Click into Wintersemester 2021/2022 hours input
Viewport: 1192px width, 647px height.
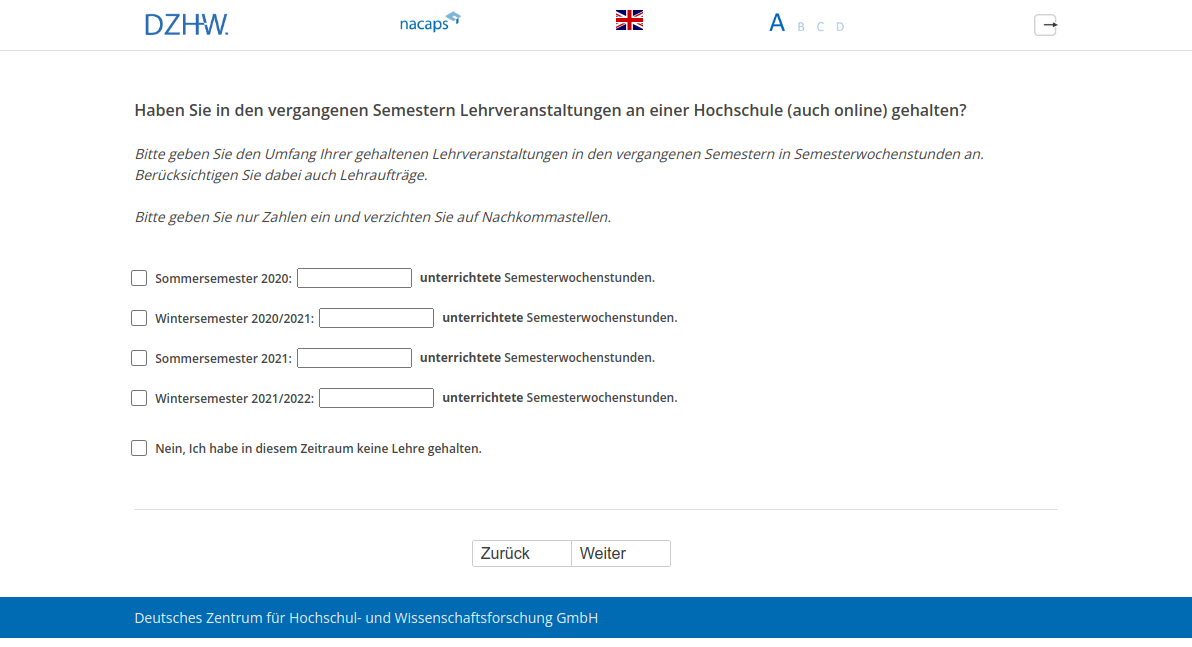pyautogui.click(x=376, y=398)
